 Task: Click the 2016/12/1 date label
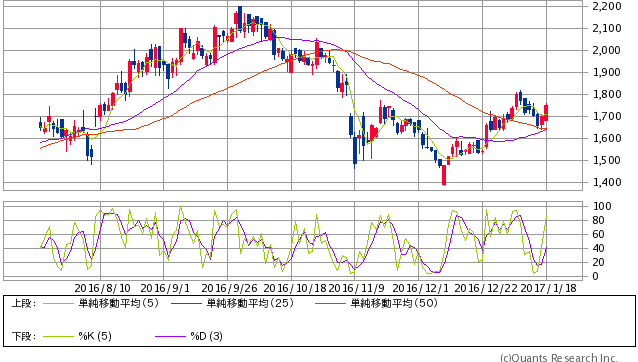point(420,288)
